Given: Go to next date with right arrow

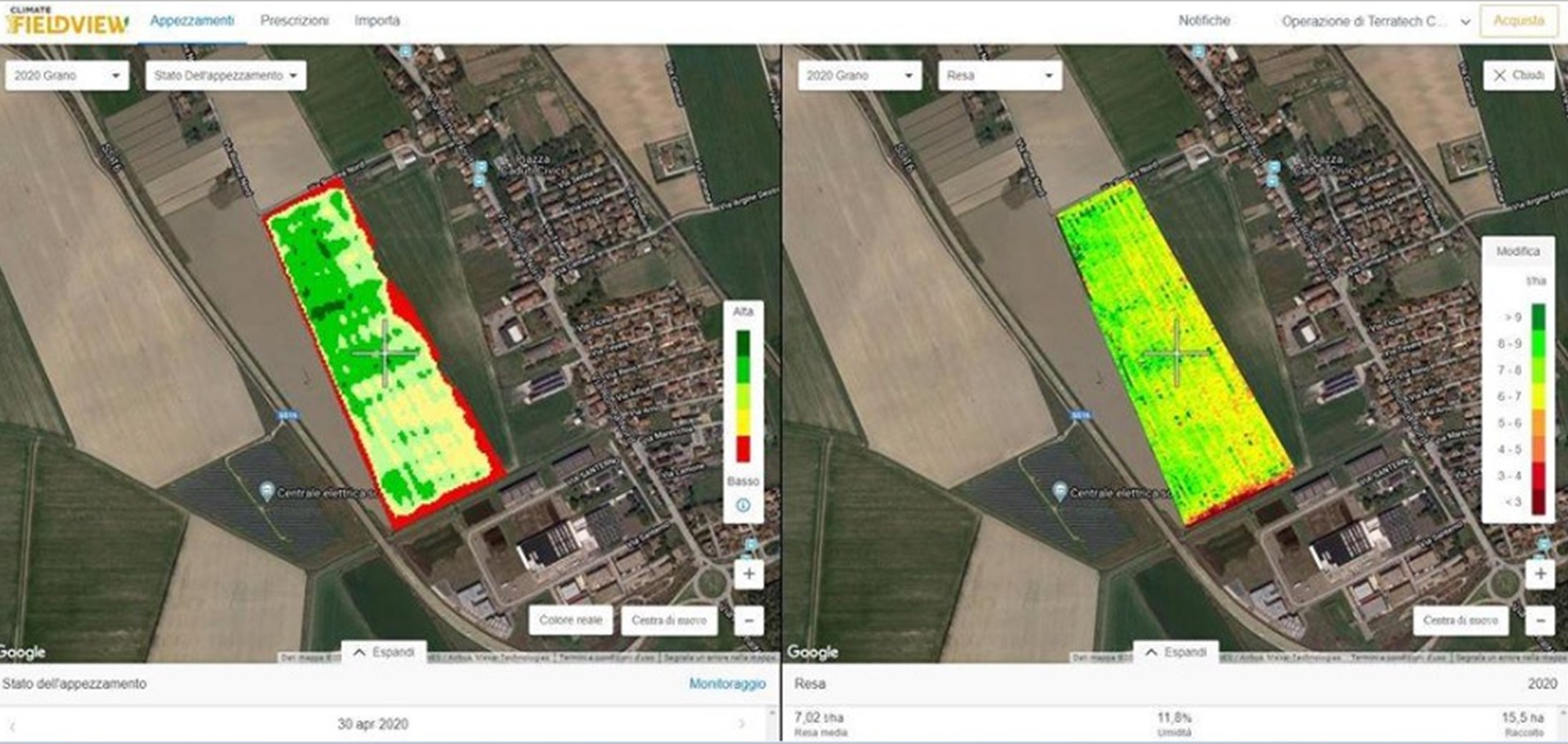Looking at the screenshot, I should pos(742,725).
